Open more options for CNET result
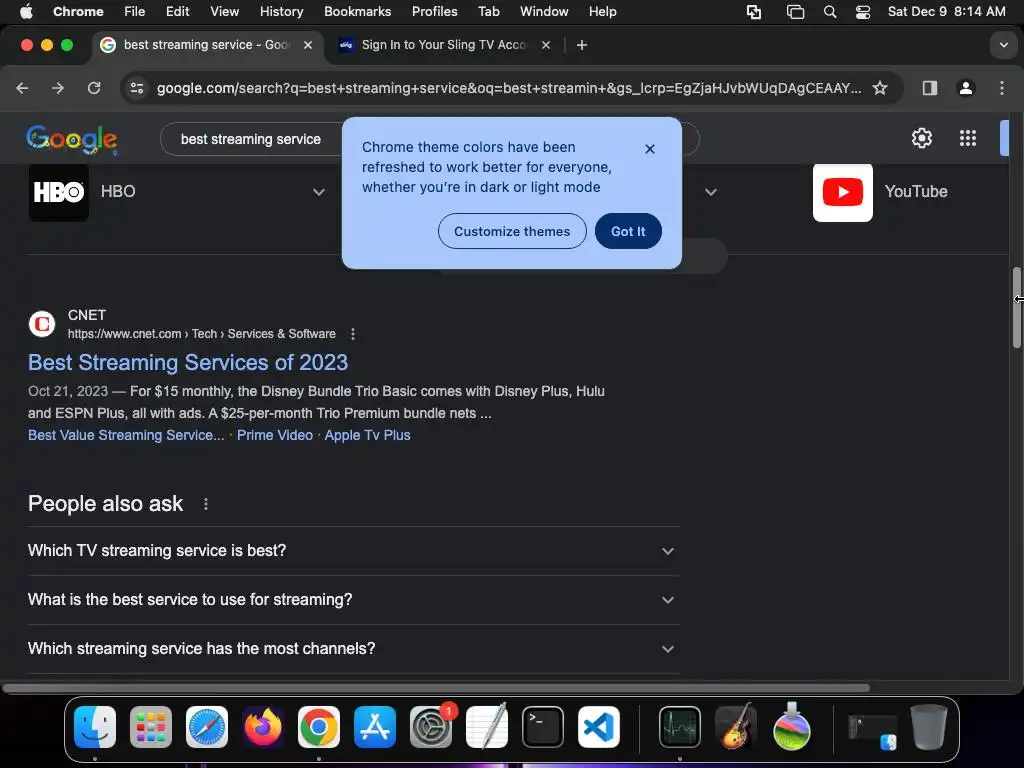Viewport: 1024px width, 768px height. click(353, 334)
